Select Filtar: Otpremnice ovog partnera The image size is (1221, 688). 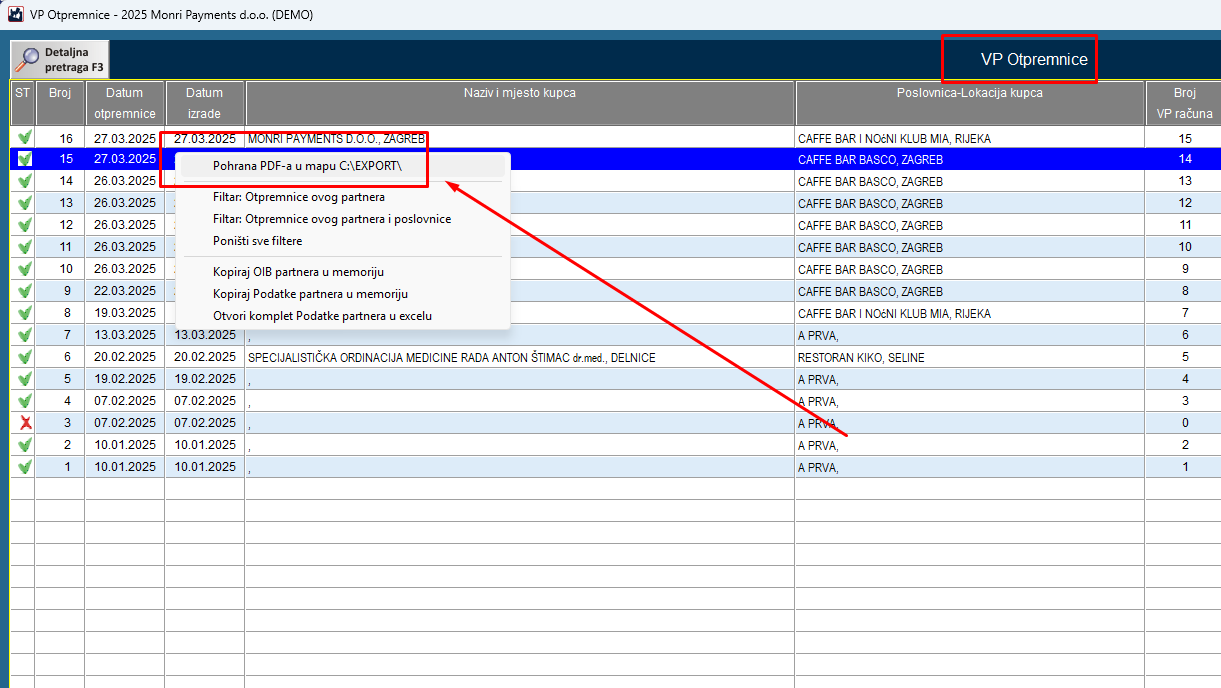point(343,197)
